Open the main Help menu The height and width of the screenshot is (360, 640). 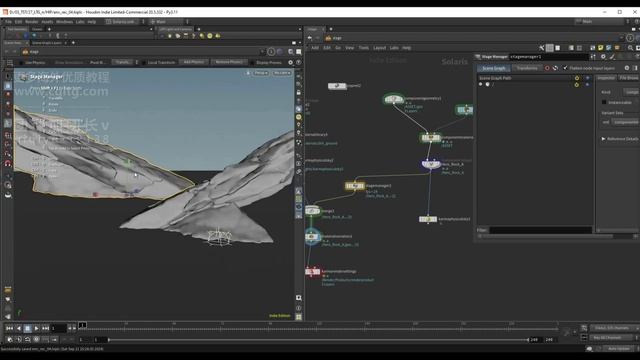(x=92, y=22)
